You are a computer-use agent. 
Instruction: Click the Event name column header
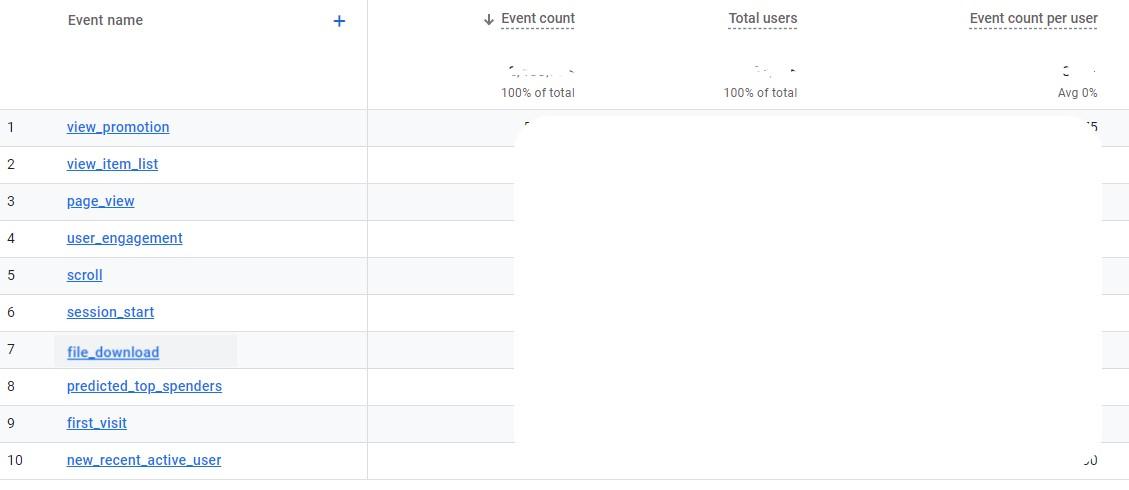[x=105, y=20]
